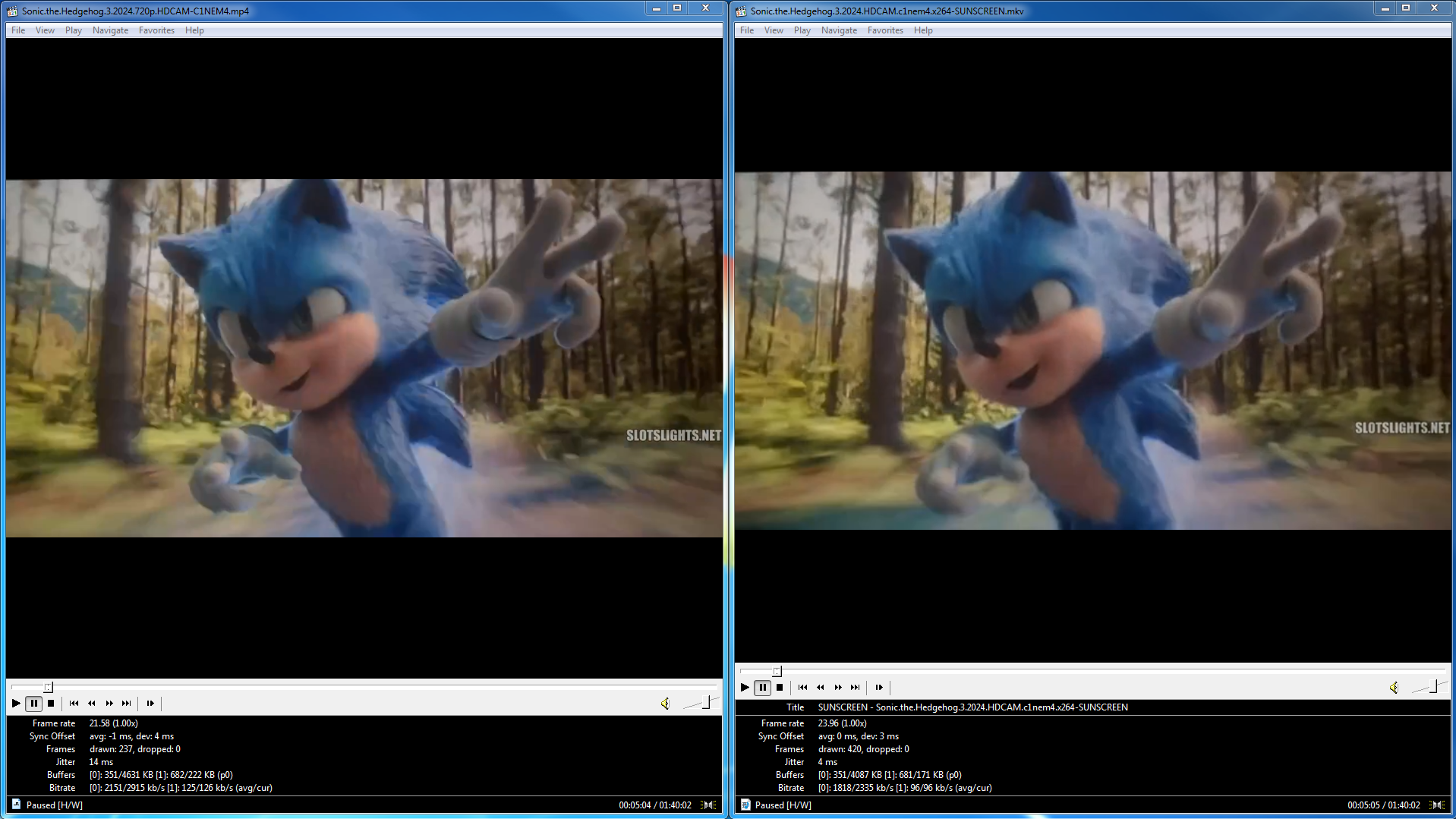Image resolution: width=1456 pixels, height=819 pixels.
Task: Skip to next in left player
Action: (127, 704)
